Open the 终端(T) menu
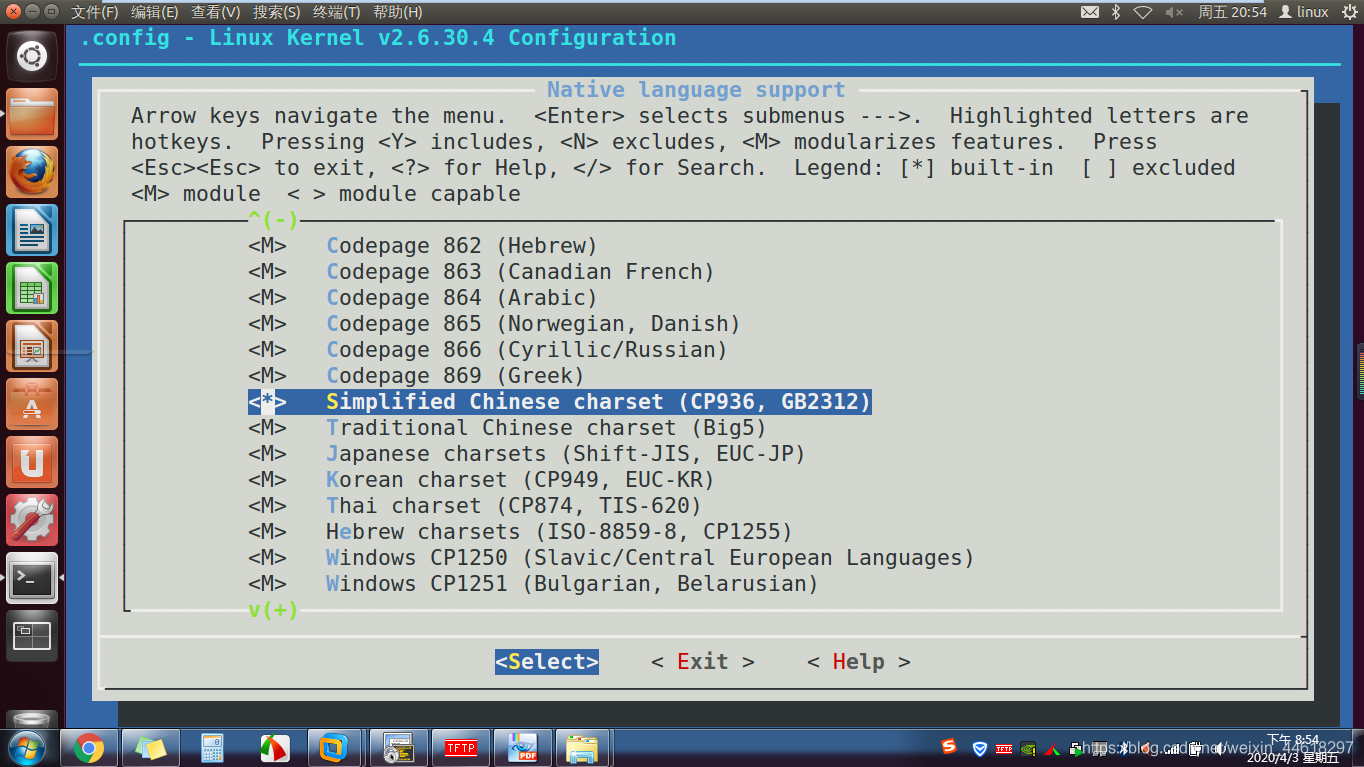The width and height of the screenshot is (1364, 767). (337, 12)
